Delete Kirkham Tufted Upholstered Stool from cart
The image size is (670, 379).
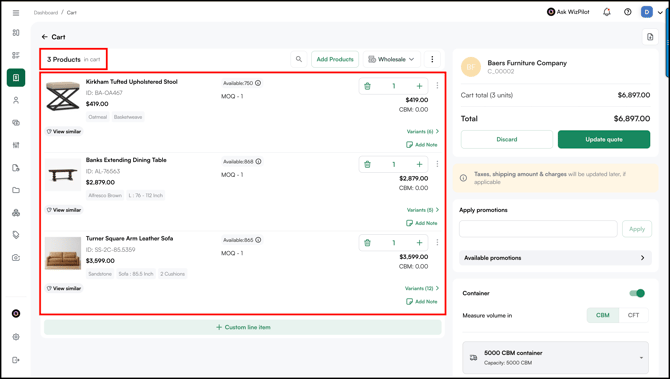[x=367, y=86]
